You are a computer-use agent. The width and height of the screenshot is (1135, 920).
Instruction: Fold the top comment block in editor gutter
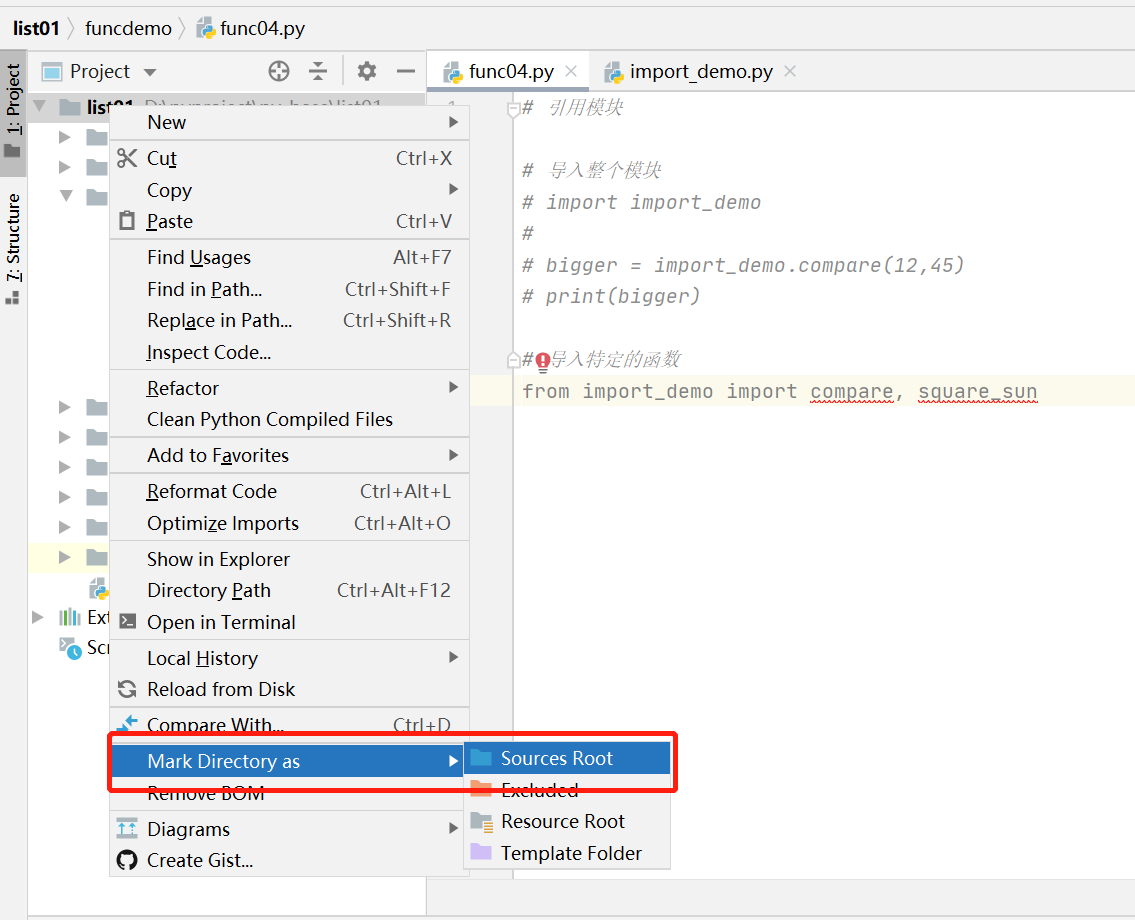tap(513, 109)
